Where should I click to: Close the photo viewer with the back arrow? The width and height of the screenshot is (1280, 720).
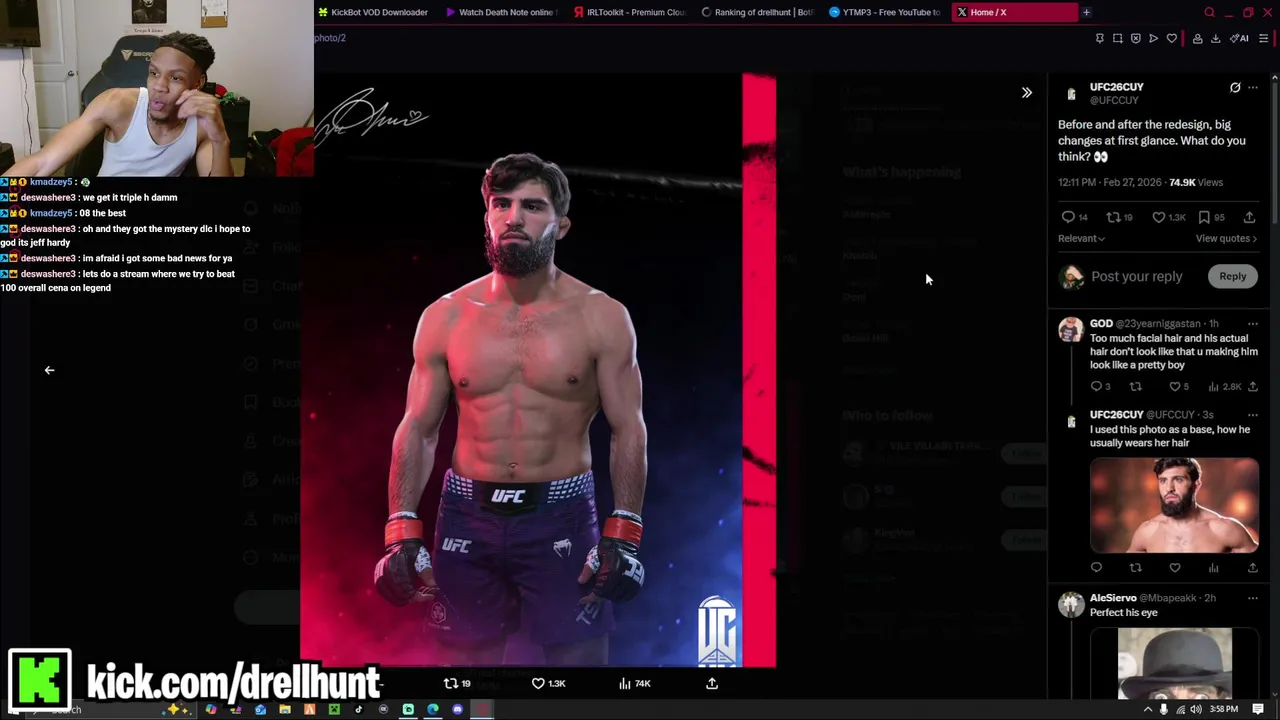tap(49, 370)
